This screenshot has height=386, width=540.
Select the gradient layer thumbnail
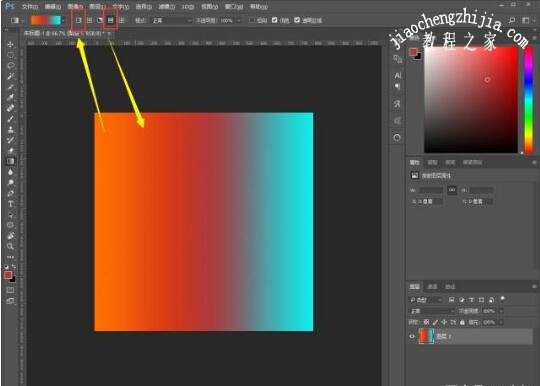(x=426, y=336)
